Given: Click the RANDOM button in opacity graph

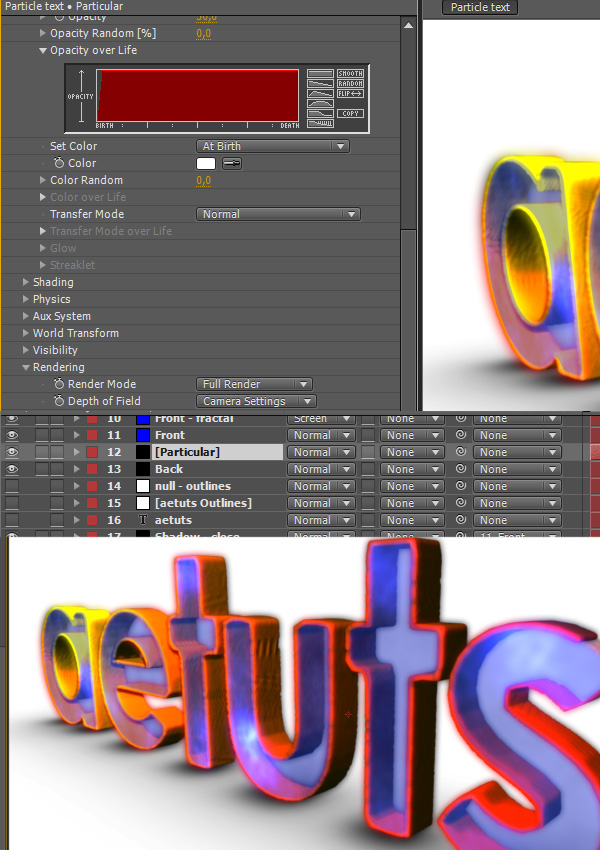Looking at the screenshot, I should tap(350, 83).
